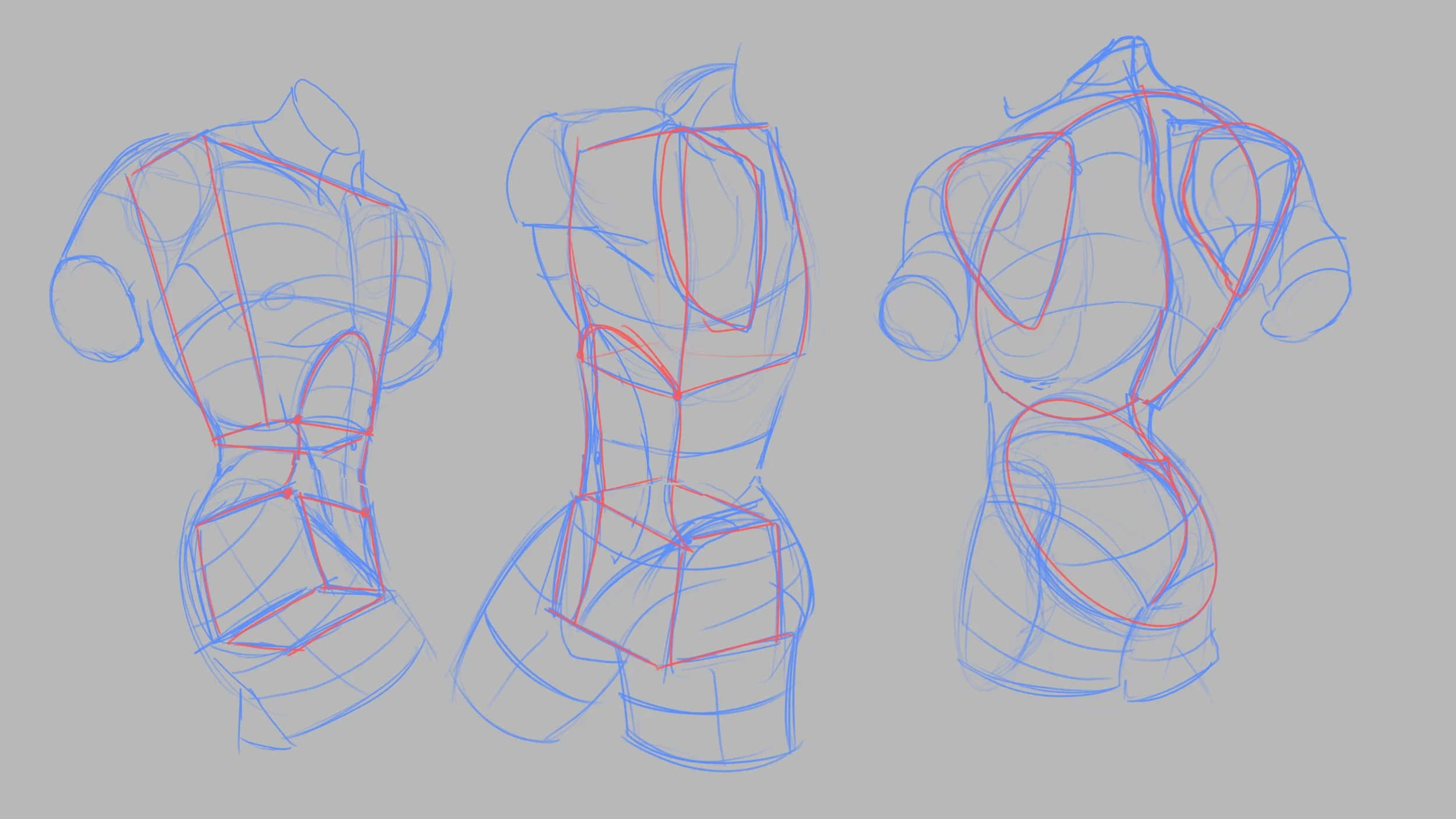Image resolution: width=1456 pixels, height=819 pixels.
Task: Click the left figure's round arm stump
Action: pyautogui.click(x=96, y=309)
